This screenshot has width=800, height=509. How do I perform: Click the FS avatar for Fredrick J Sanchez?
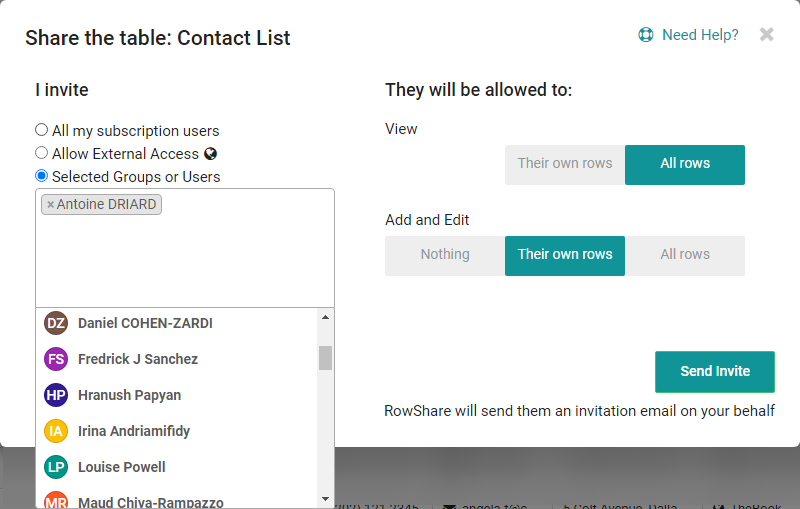click(x=56, y=359)
